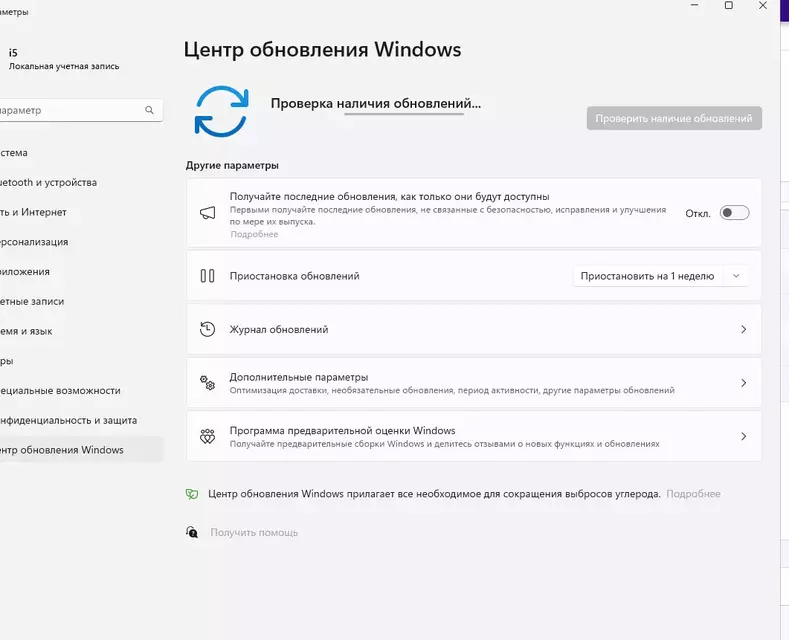Open the Приостановить на 1 неделю dropdown arrow
Screen dimensions: 789x640
(736, 276)
